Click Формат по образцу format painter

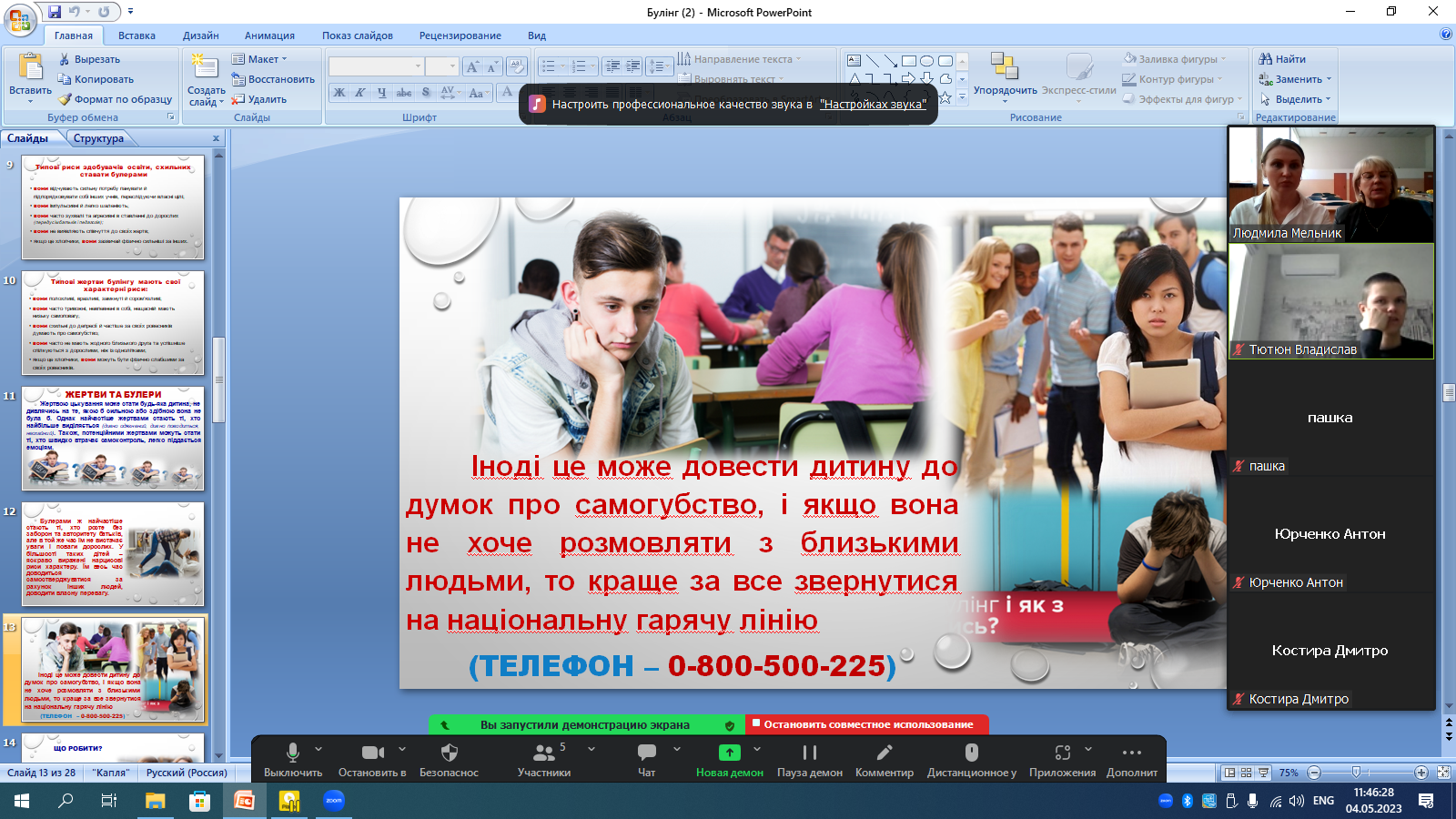tap(115, 99)
